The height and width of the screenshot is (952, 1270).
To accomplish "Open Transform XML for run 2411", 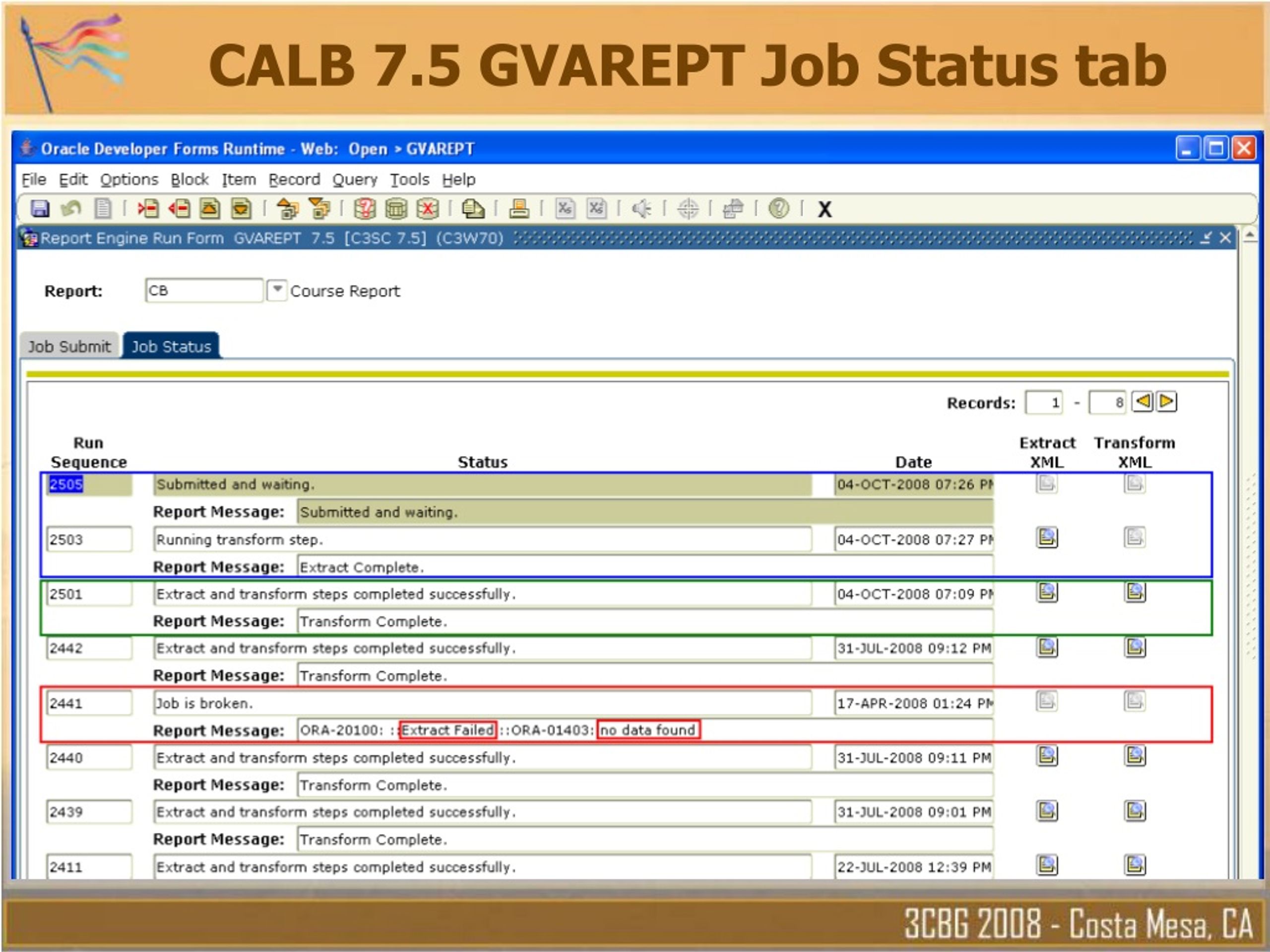I will click(1135, 865).
